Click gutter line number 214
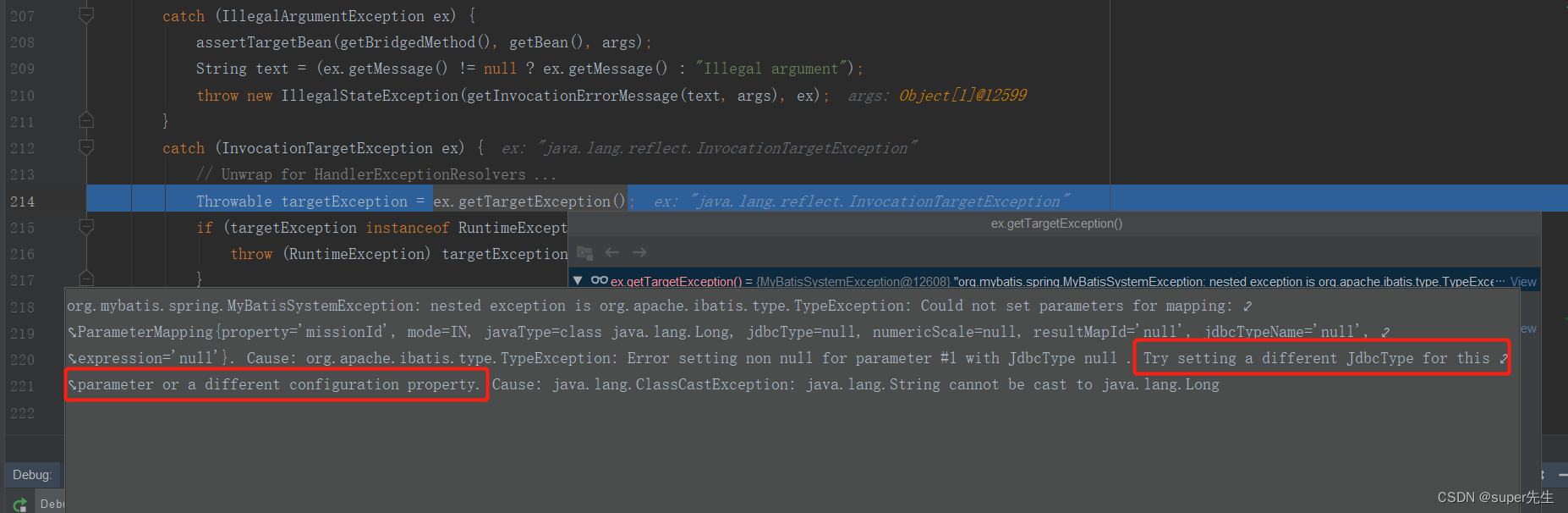1568x513 pixels. click(23, 201)
